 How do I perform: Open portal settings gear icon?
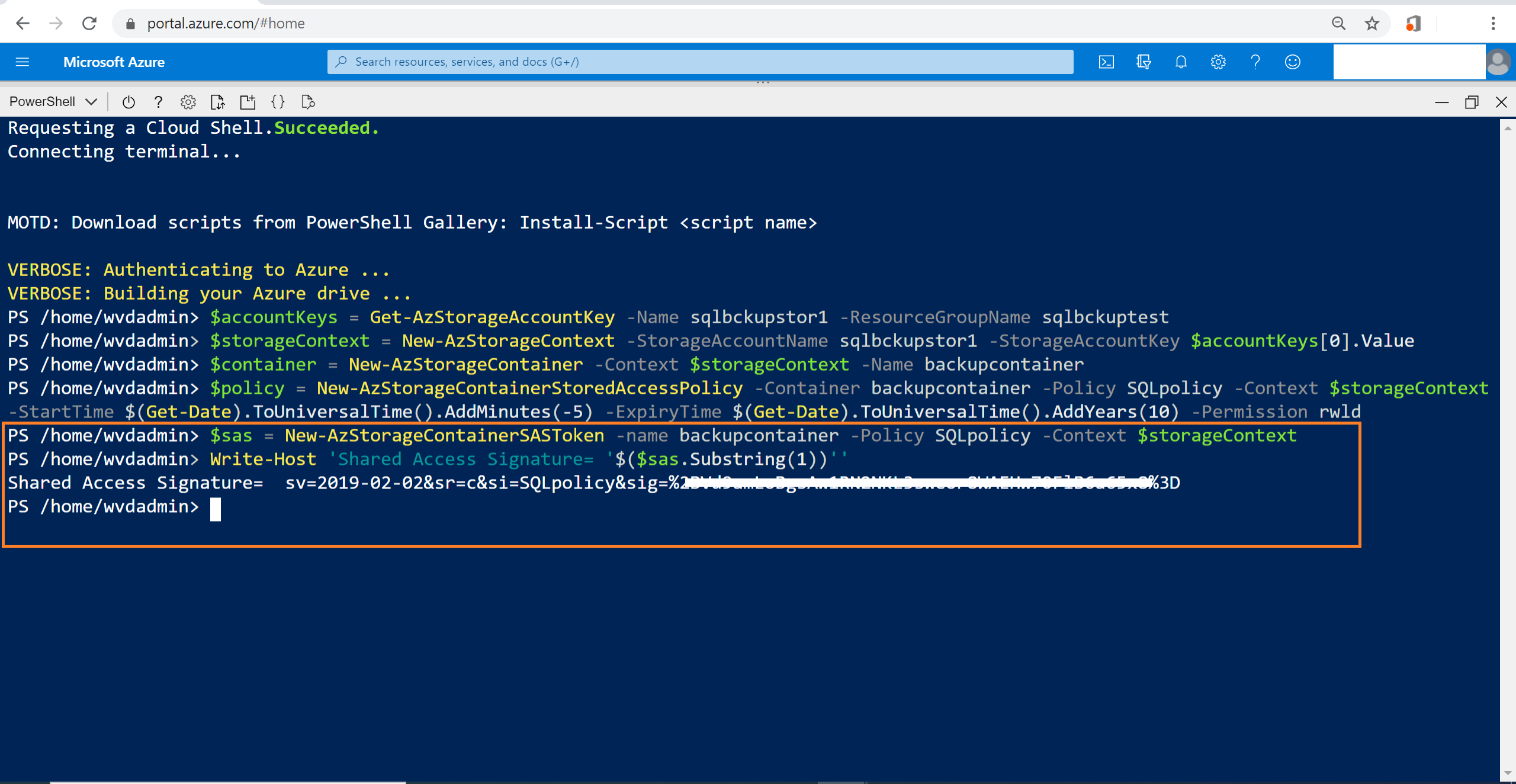click(x=1218, y=62)
